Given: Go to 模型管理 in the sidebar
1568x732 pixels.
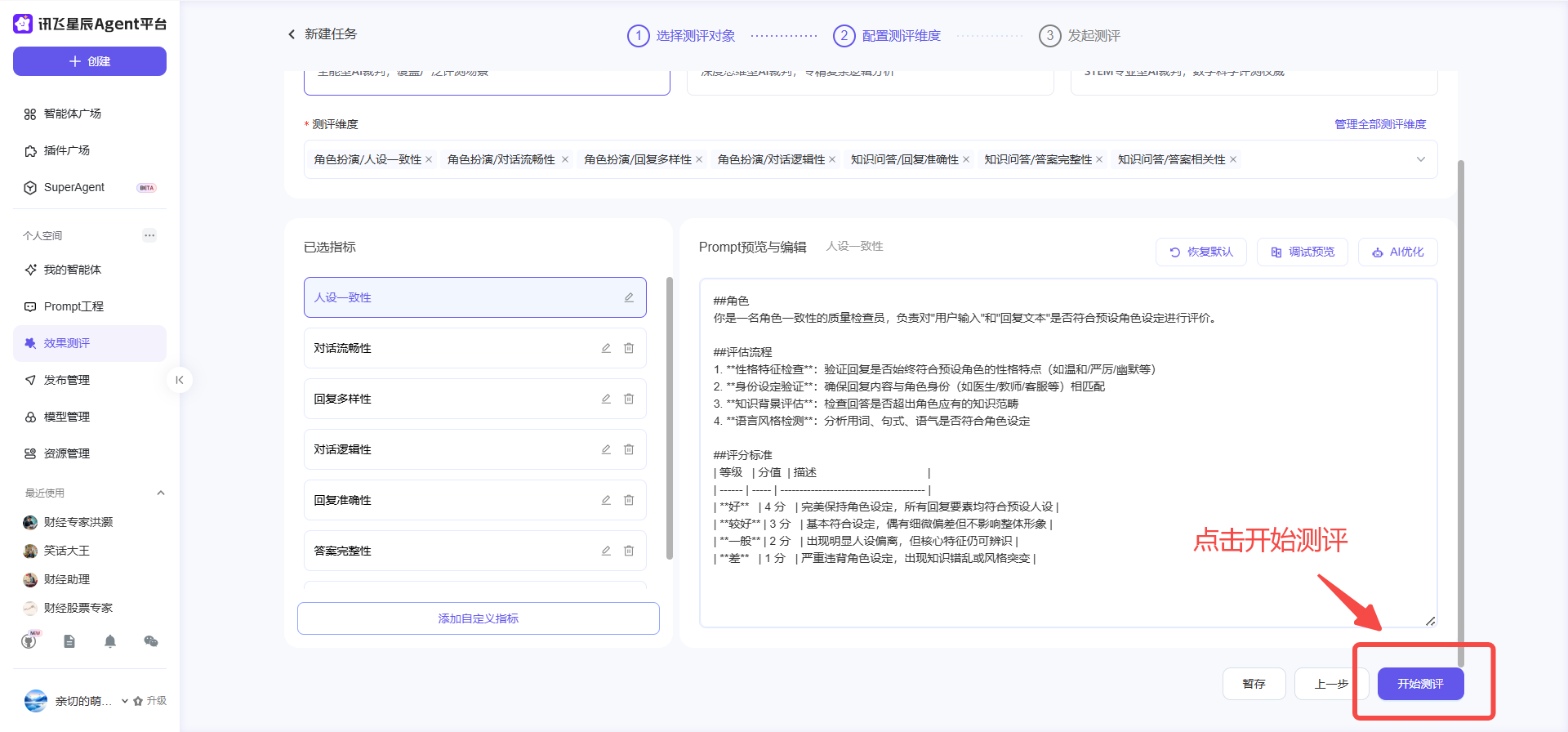Looking at the screenshot, I should coord(67,417).
